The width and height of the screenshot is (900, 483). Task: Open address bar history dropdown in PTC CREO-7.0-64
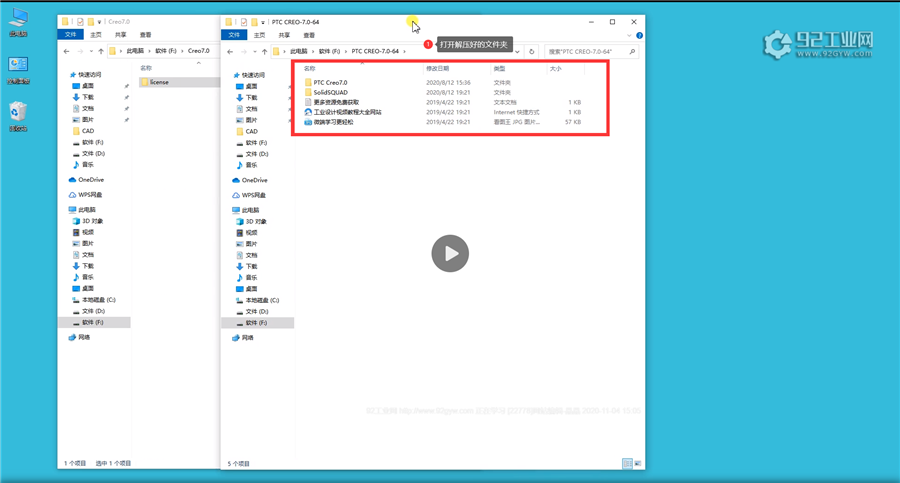(517, 52)
